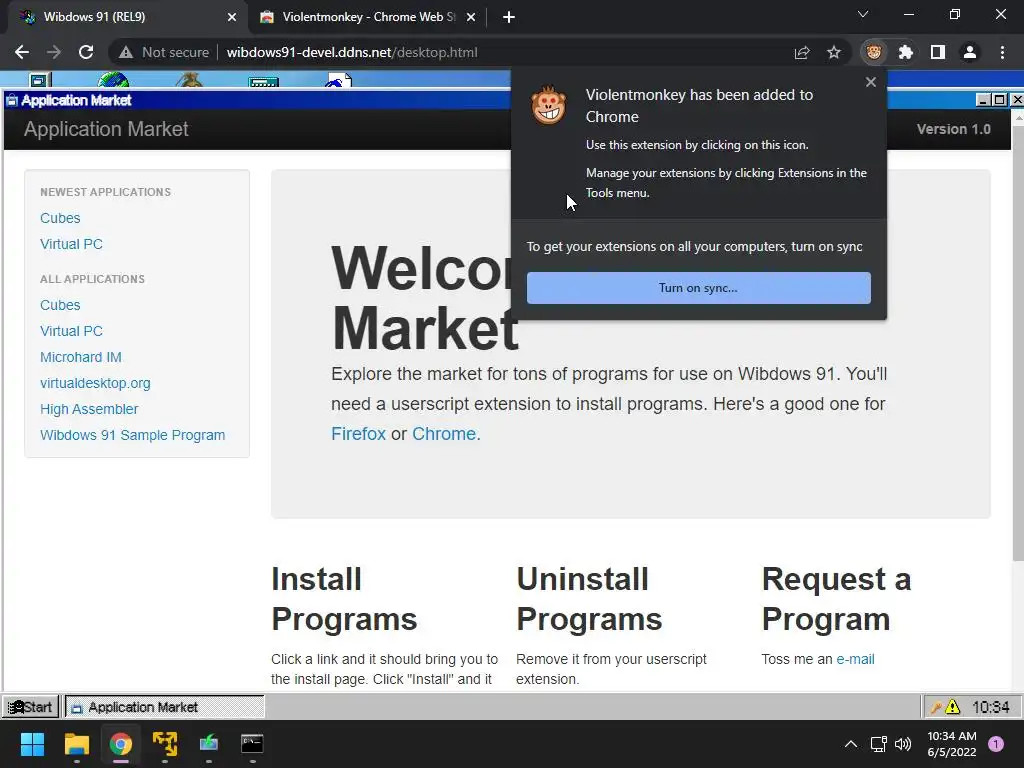Open Cubes under Newest Applications

(60, 218)
